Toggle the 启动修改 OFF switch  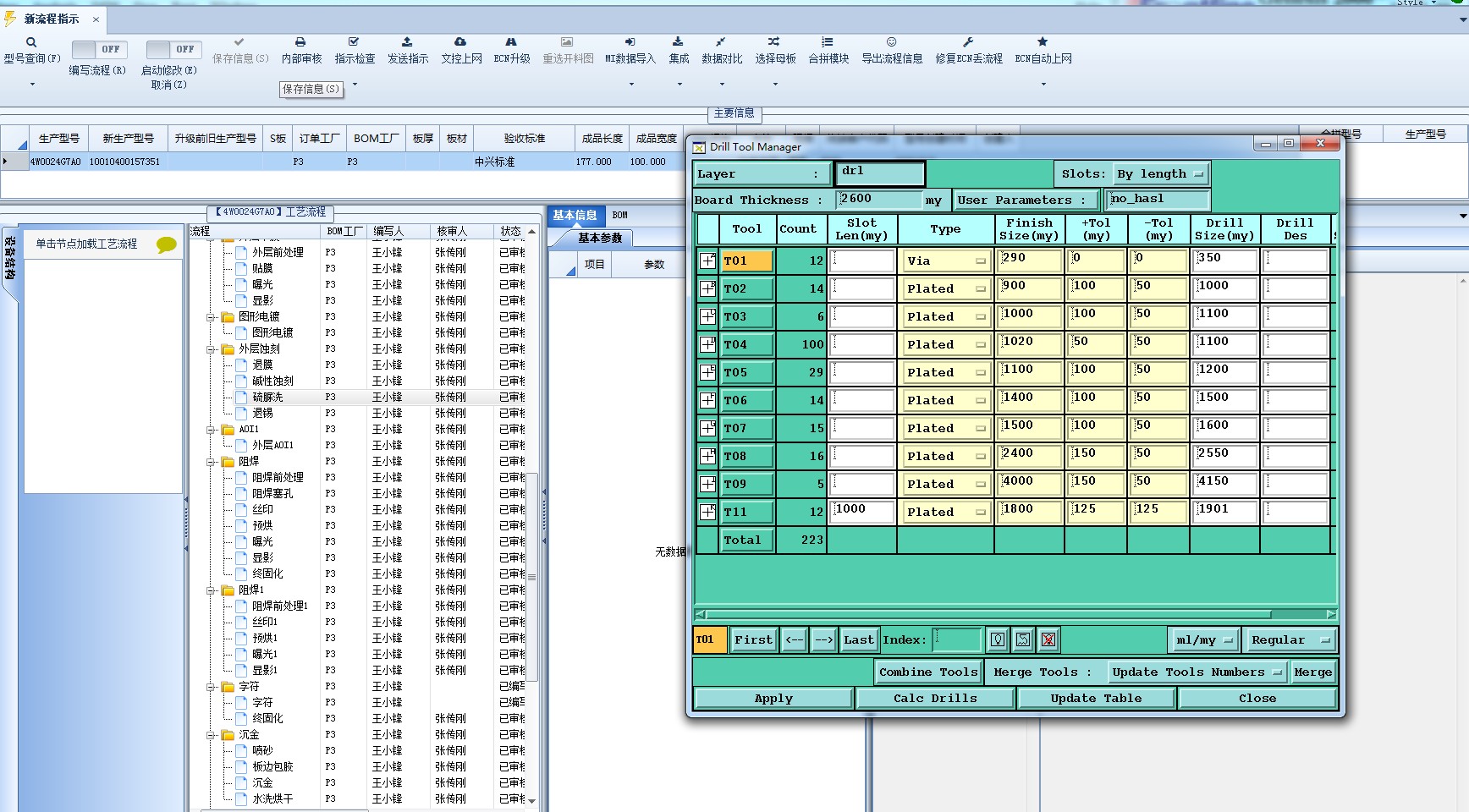coord(173,50)
